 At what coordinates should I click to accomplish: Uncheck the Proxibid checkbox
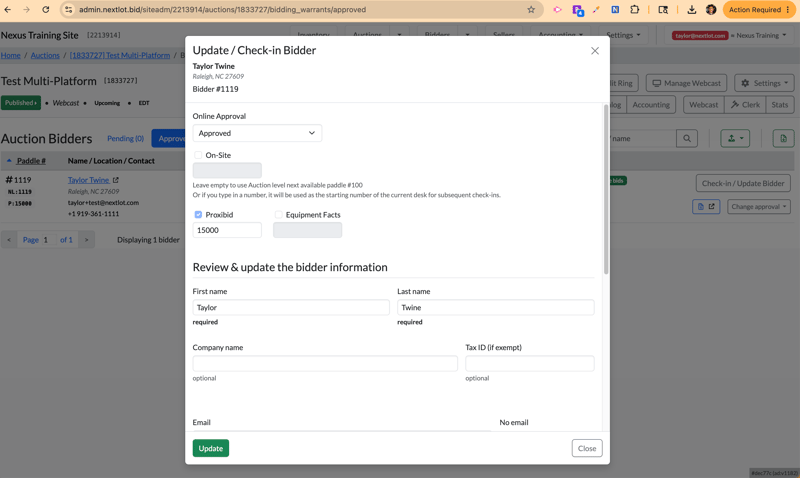click(x=198, y=215)
